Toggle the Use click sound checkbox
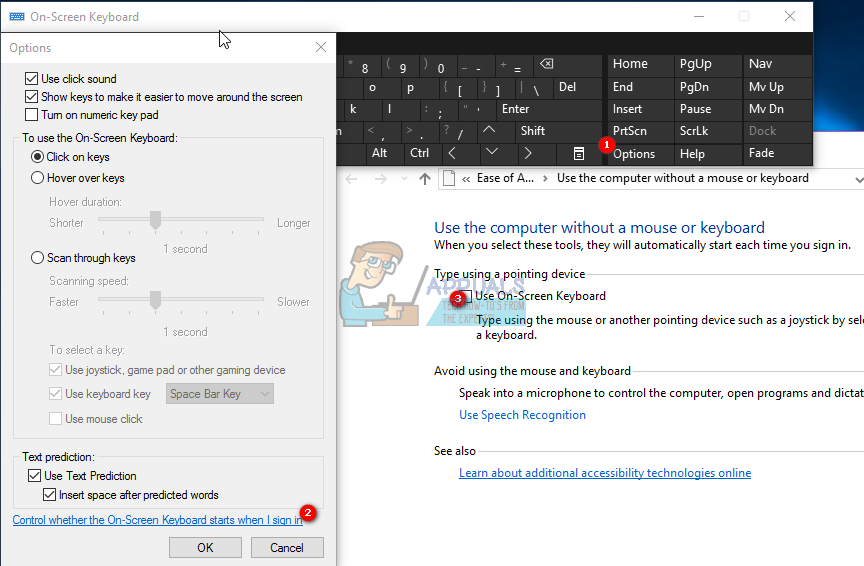 (31, 79)
